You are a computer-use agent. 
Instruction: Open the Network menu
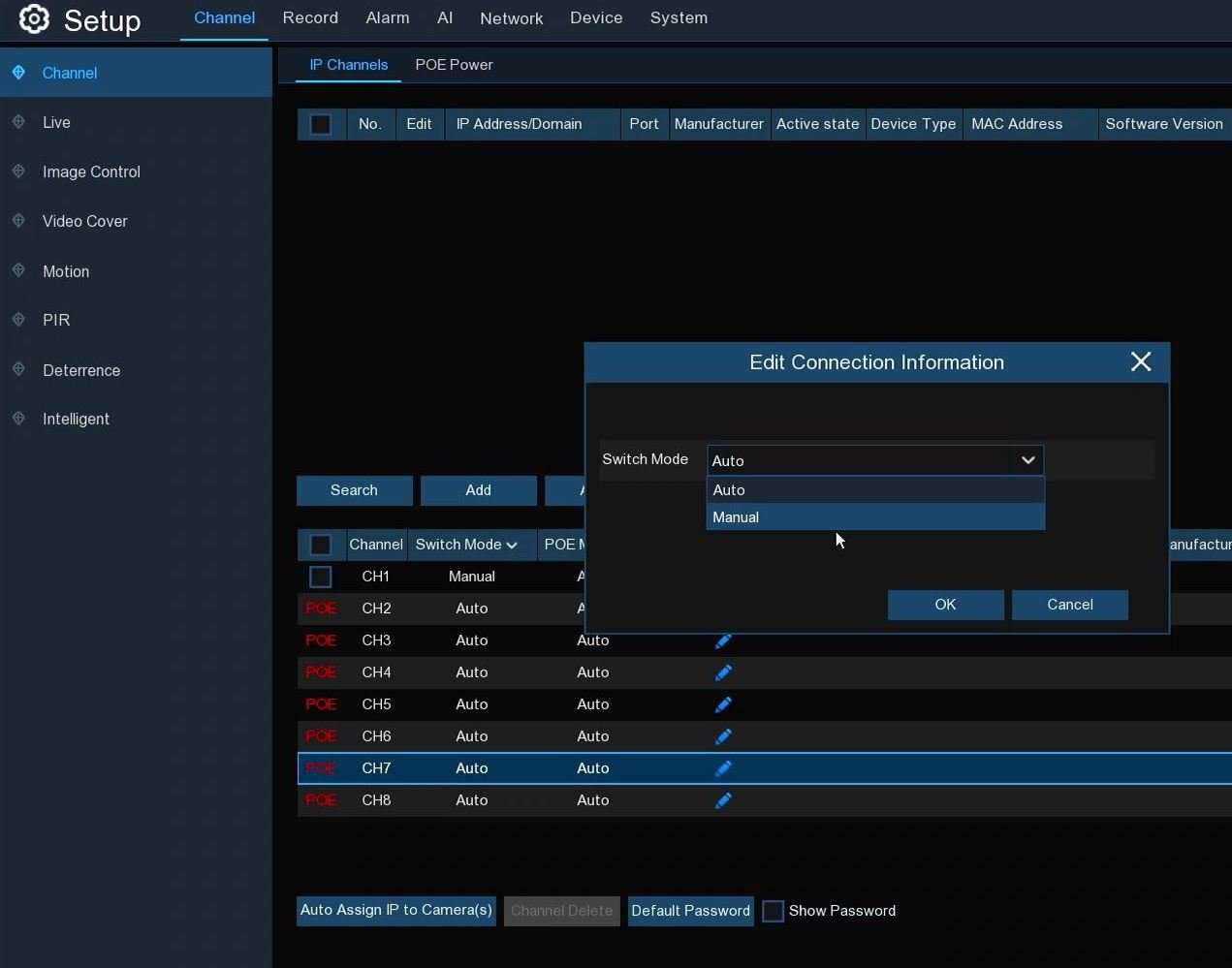pos(511,17)
